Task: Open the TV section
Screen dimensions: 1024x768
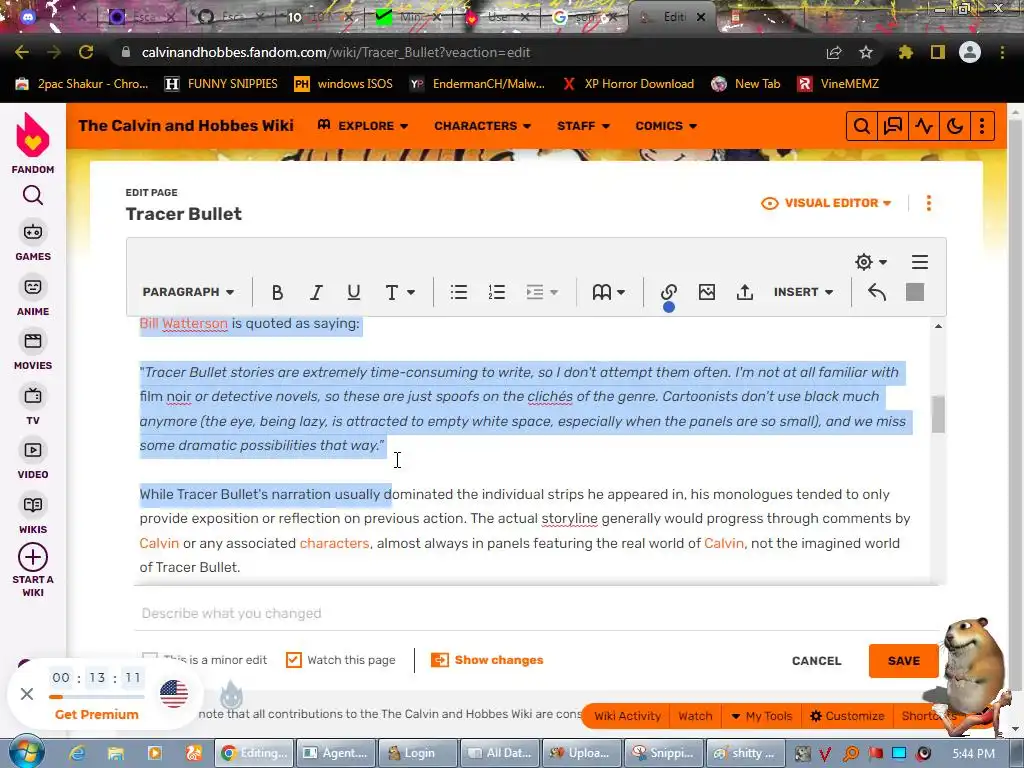Action: point(33,406)
